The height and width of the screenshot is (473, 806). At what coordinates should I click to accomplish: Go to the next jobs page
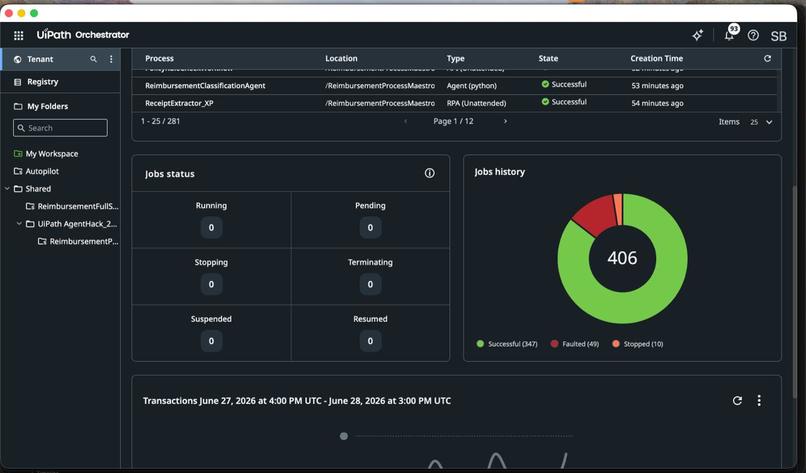tap(505, 121)
